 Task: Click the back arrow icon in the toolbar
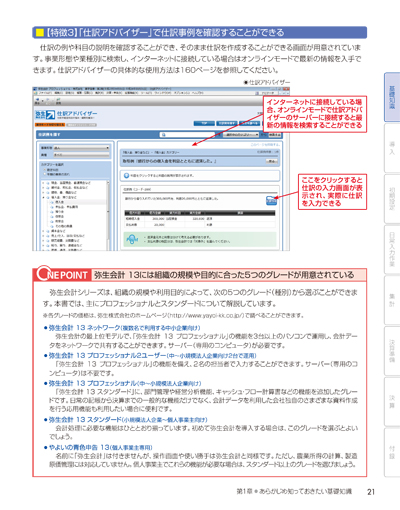pos(37,100)
